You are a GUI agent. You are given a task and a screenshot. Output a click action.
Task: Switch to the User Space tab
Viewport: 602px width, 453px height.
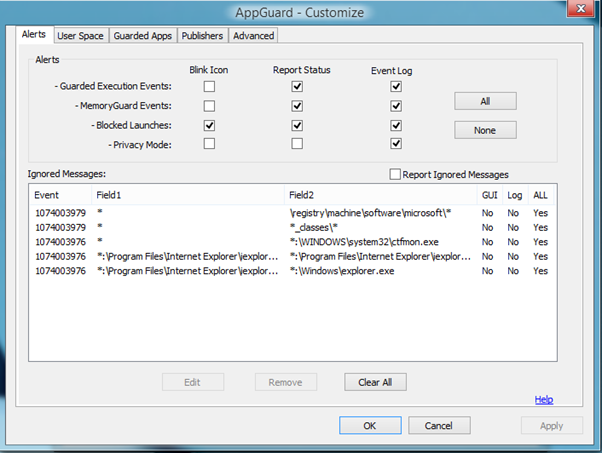(78, 36)
